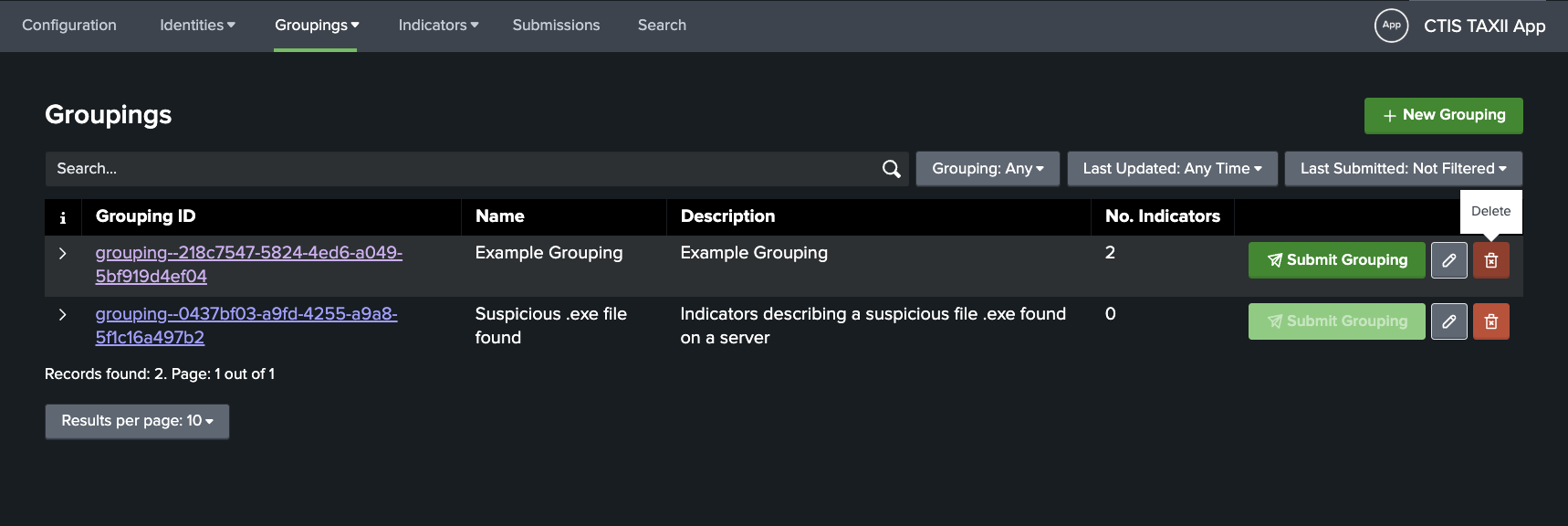This screenshot has width=1568, height=526.
Task: Expand the Suspicious .exe grouping row
Action: tap(63, 314)
